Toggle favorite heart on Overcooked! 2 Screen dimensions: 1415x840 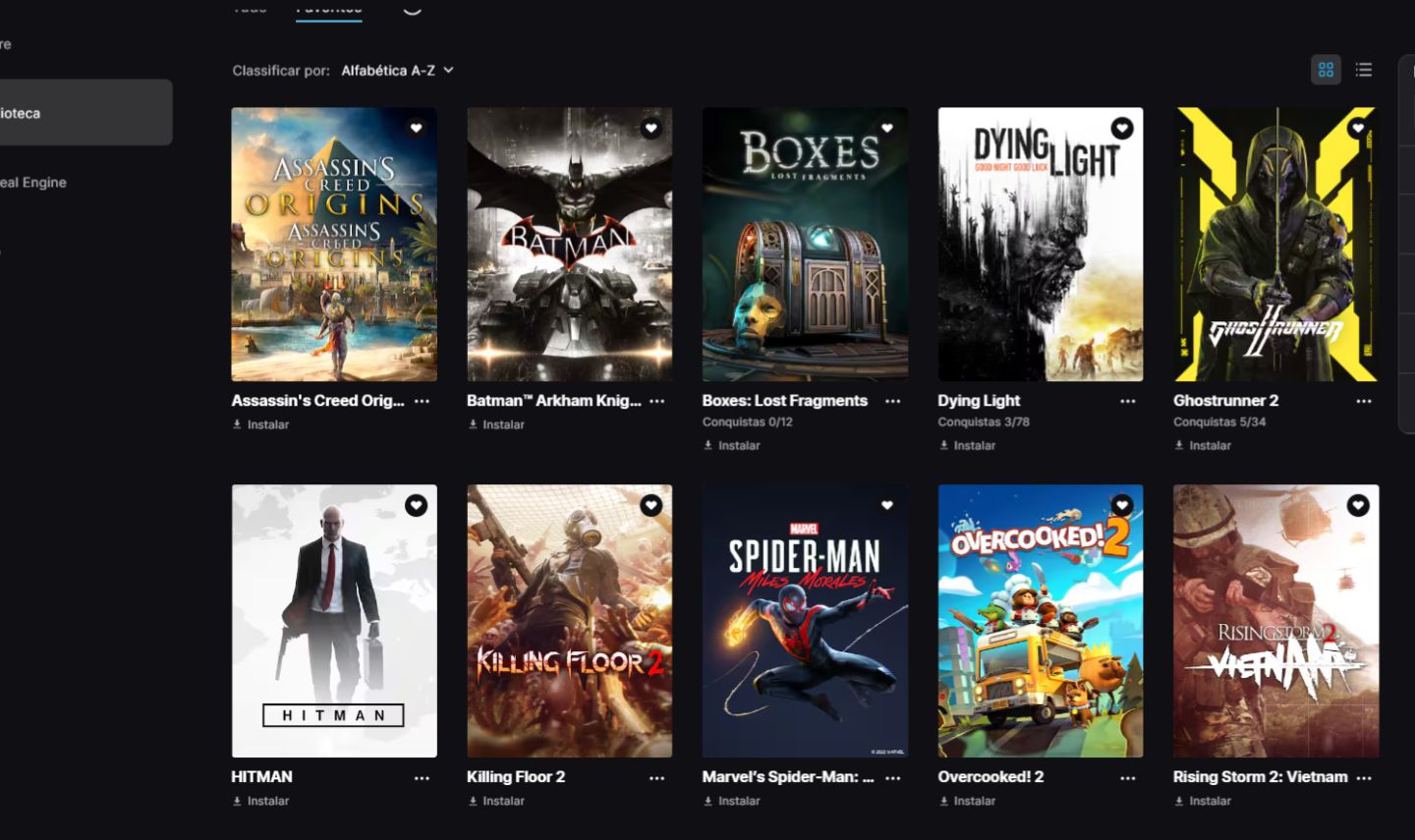tap(1122, 505)
